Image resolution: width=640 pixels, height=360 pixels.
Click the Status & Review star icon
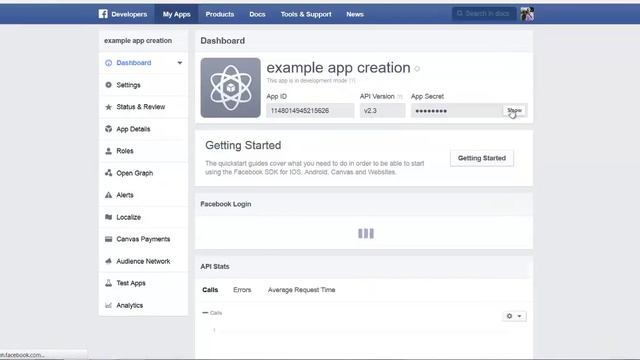[108, 107]
